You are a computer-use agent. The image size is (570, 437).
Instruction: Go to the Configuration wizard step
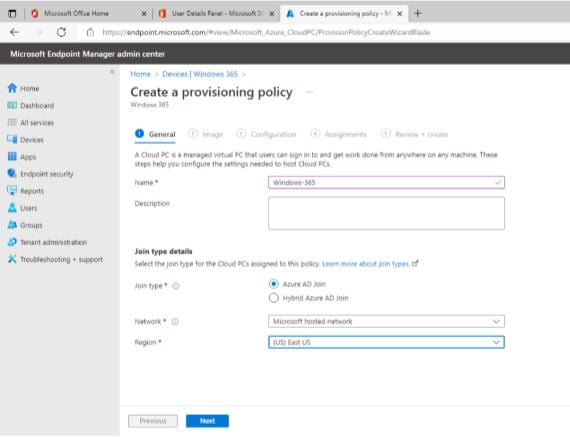coord(266,134)
